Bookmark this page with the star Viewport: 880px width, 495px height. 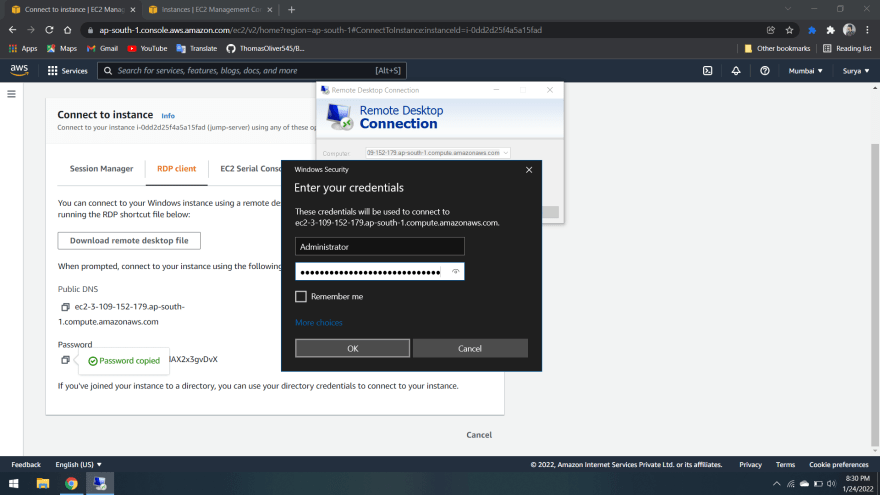(x=789, y=30)
